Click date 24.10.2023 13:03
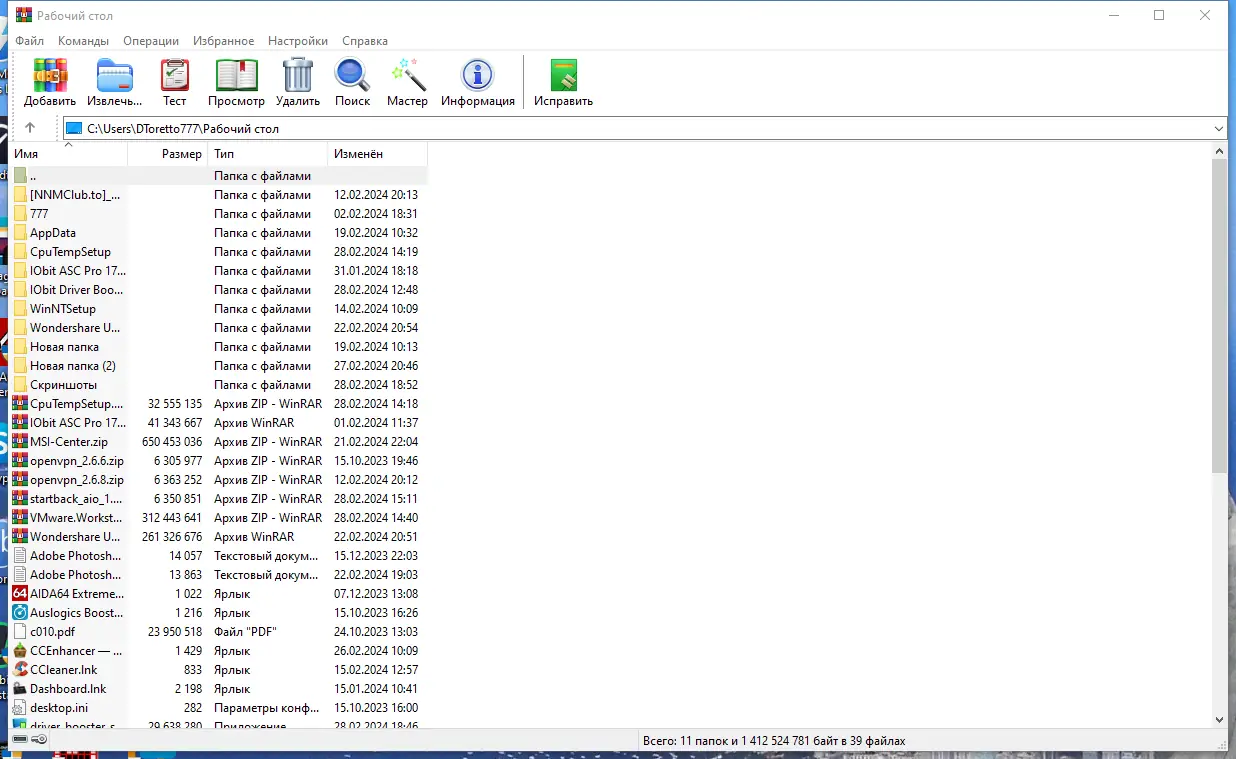The height and width of the screenshot is (759, 1236). pos(376,631)
